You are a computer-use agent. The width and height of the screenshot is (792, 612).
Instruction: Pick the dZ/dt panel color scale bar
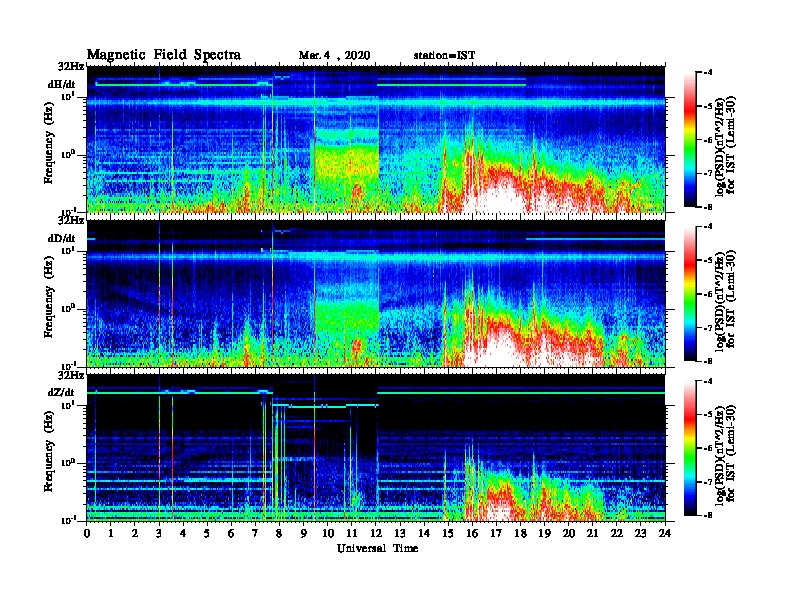click(690, 448)
